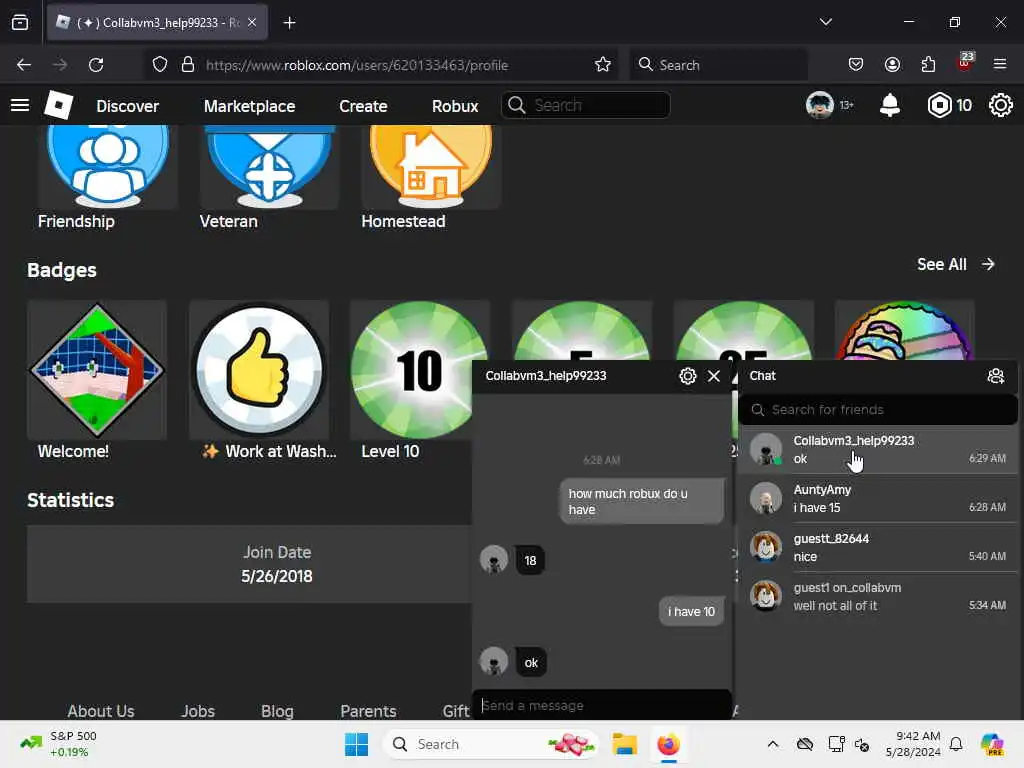Viewport: 1024px width, 768px height.
Task: Open a new browser tab
Action: tap(289, 23)
